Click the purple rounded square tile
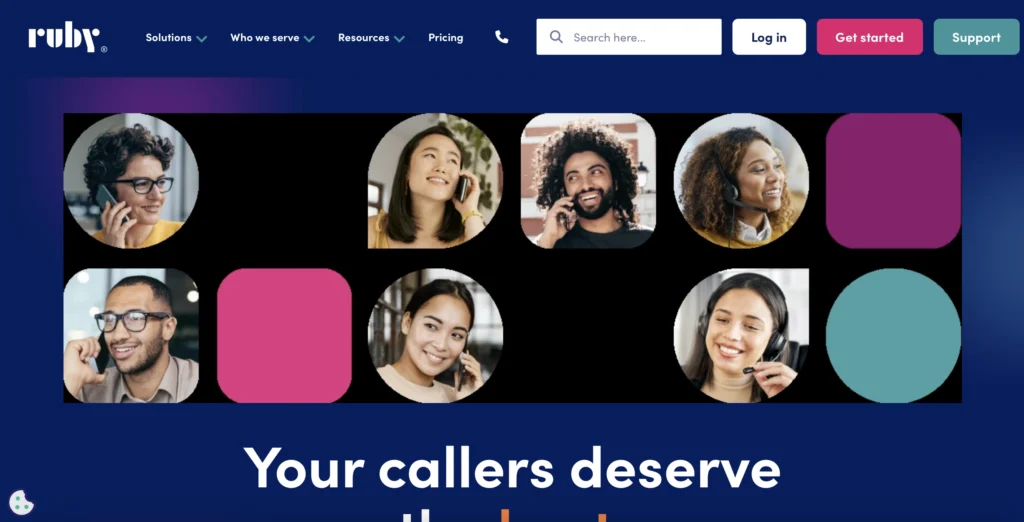Screen dimensions: 1024x522 [x=893, y=181]
